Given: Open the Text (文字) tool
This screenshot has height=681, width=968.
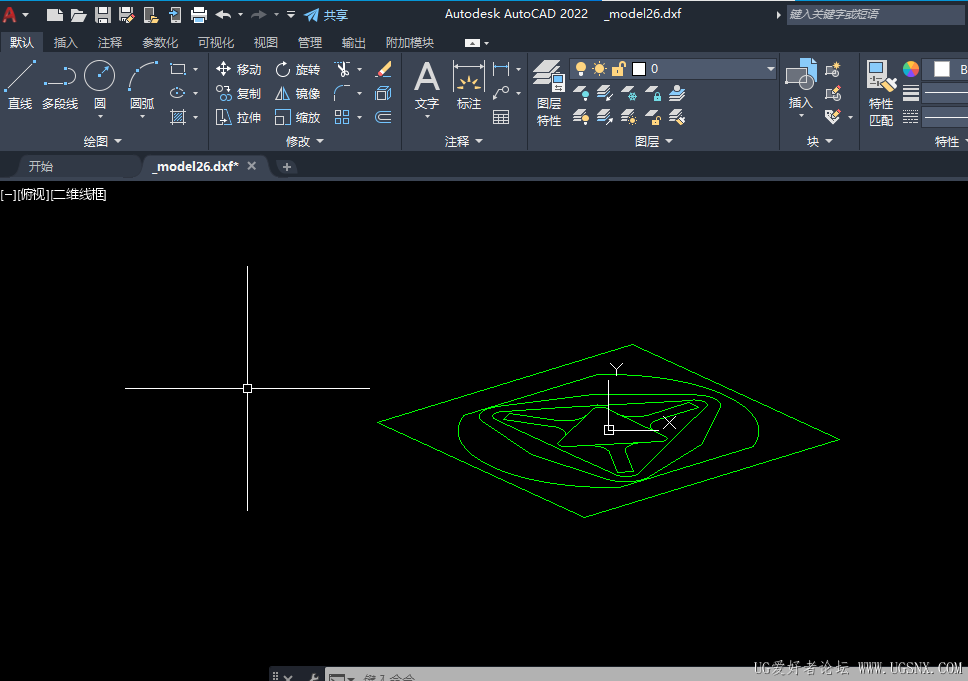Looking at the screenshot, I should [x=427, y=85].
